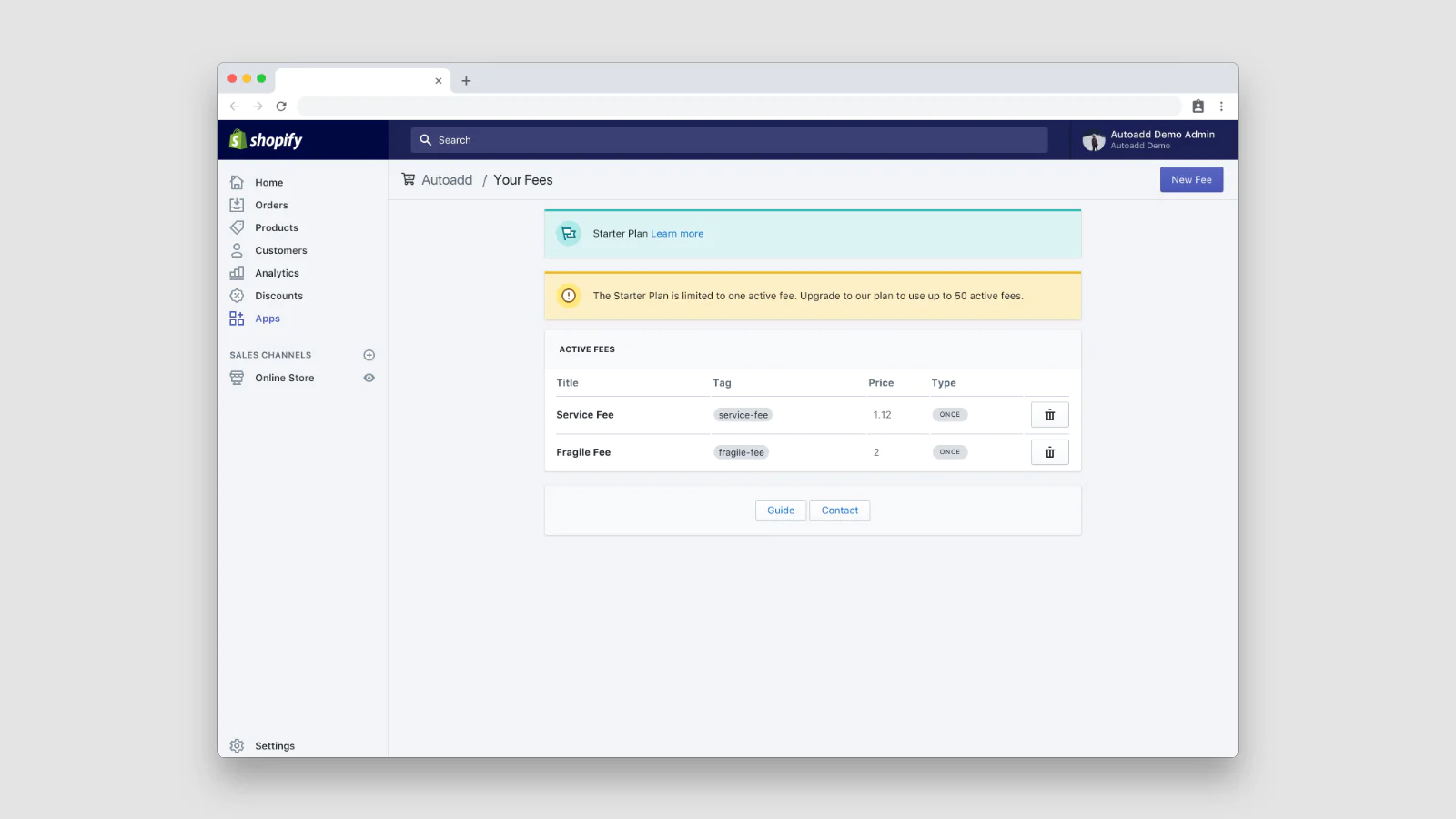The width and height of the screenshot is (1456, 819).
Task: Open the Guide button
Action: pyautogui.click(x=781, y=511)
